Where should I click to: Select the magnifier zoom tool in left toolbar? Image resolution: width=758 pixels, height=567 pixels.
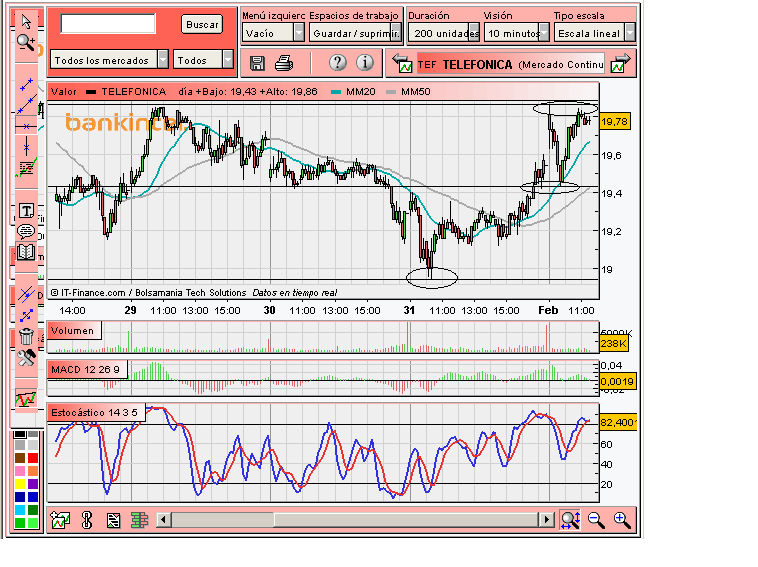pyautogui.click(x=26, y=43)
